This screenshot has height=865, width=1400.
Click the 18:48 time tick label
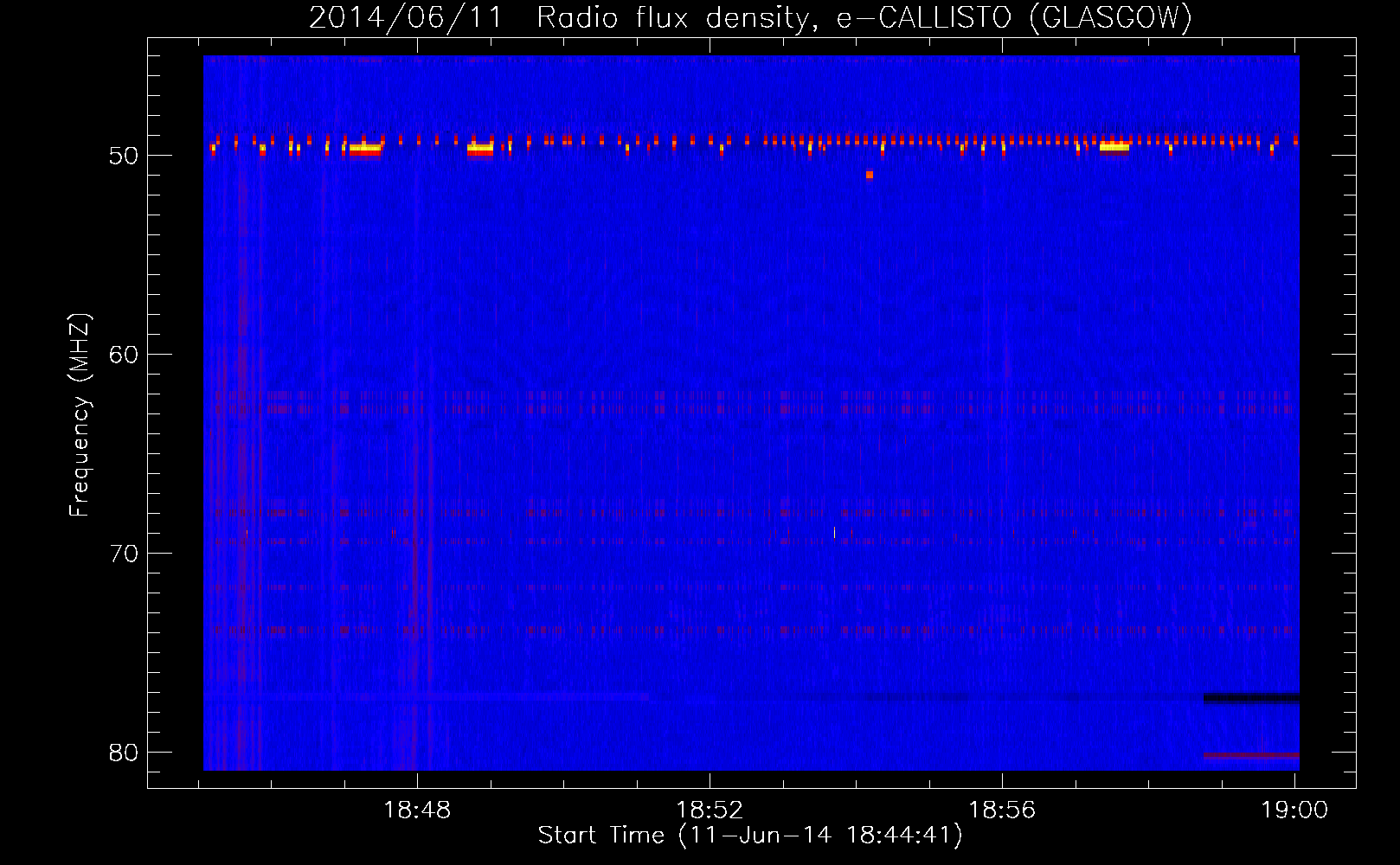coord(417,811)
